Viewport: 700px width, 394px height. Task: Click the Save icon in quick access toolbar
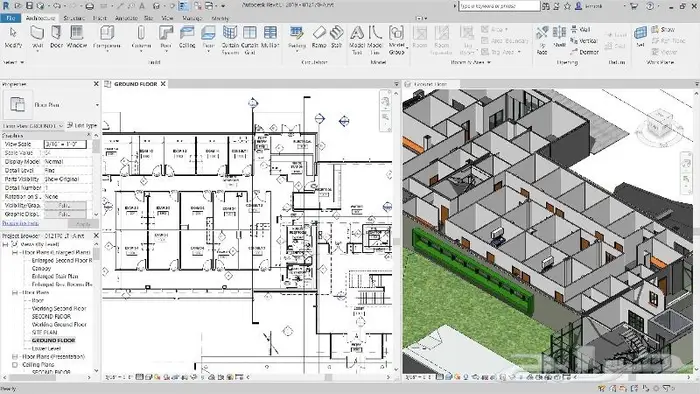tap(29, 6)
